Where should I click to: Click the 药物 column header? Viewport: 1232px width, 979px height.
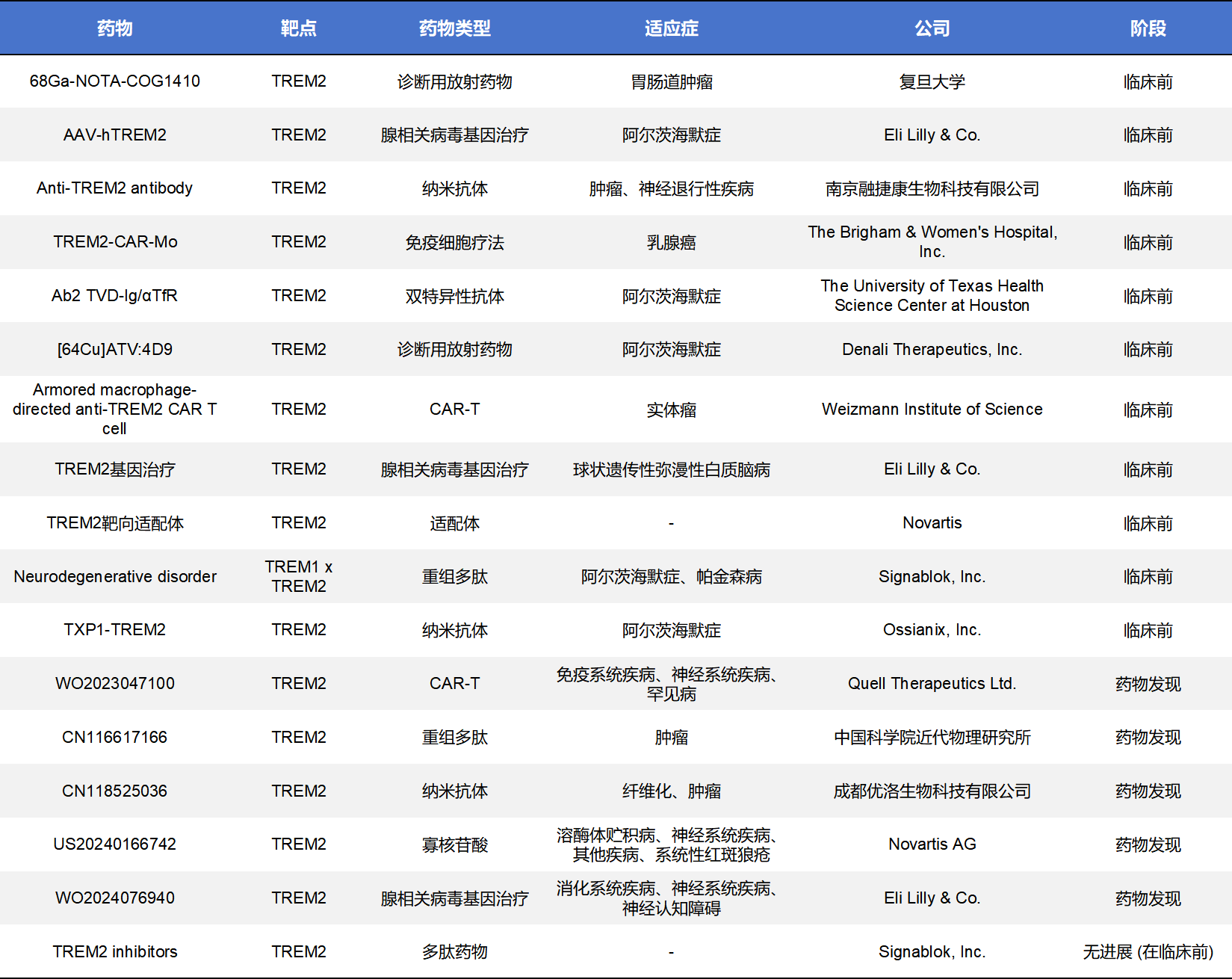click(114, 28)
